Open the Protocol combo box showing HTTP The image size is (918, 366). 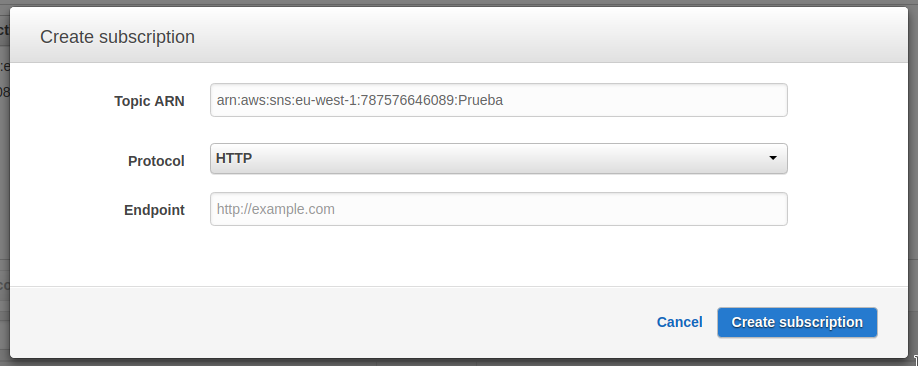coord(499,159)
